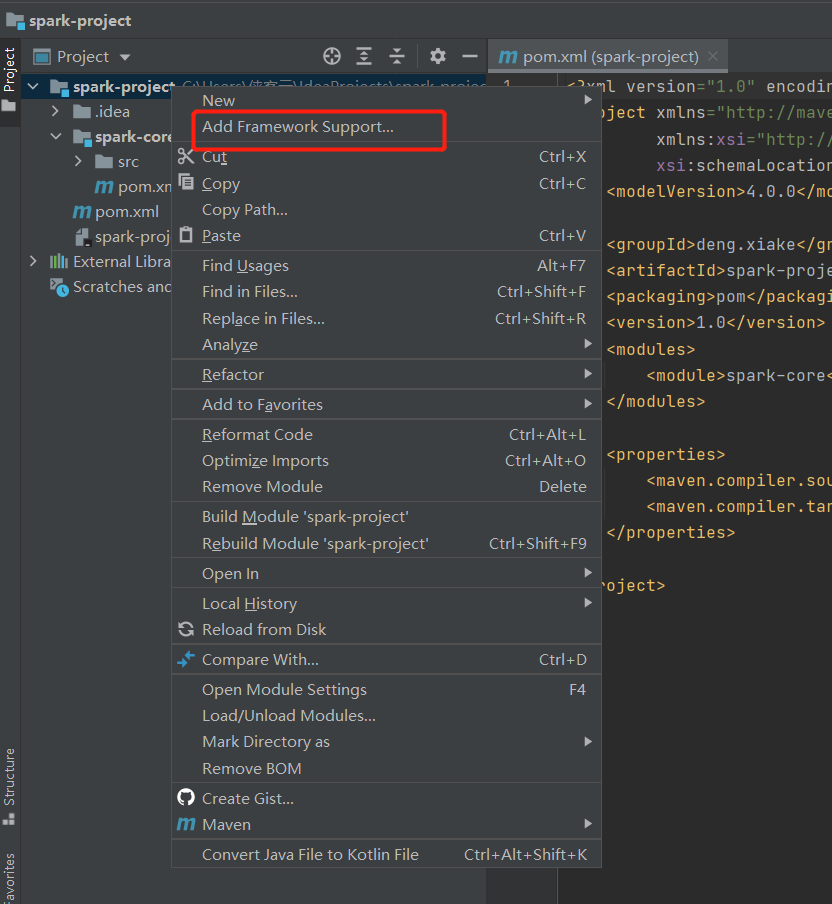Click the root pom.xml Maven icon in tree
The height and width of the screenshot is (904, 832).
(x=82, y=212)
